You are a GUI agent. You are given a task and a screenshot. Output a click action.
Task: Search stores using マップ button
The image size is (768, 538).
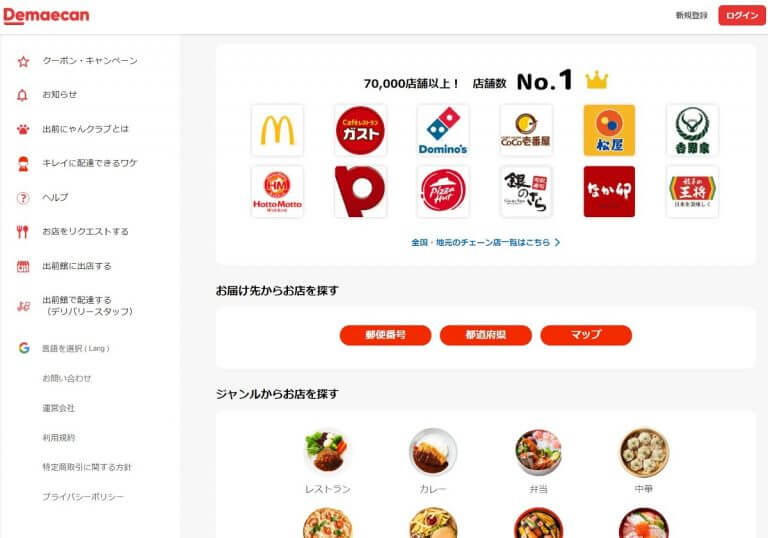pyautogui.click(x=586, y=335)
